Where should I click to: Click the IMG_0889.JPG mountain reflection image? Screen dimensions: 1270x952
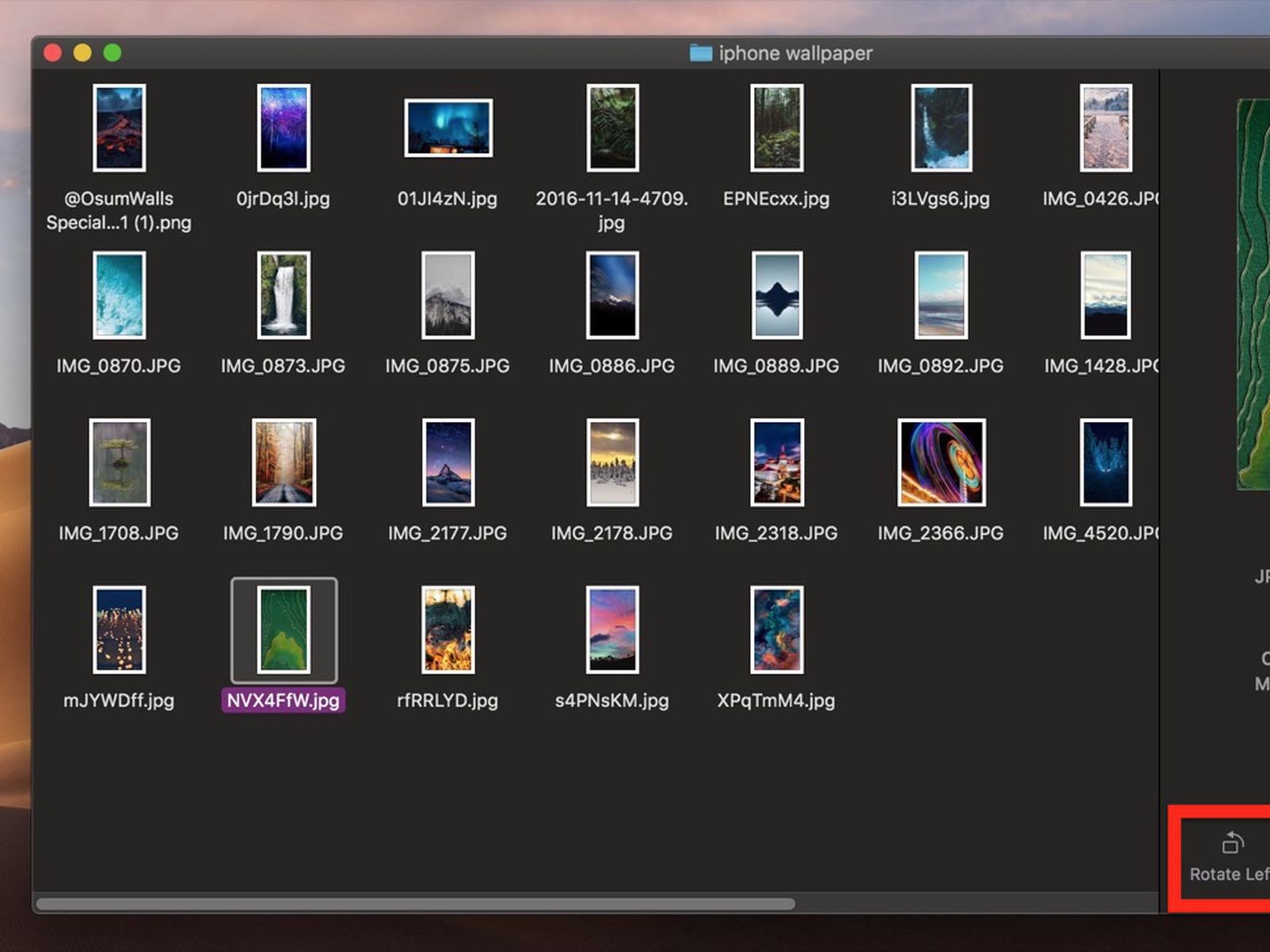[776, 295]
